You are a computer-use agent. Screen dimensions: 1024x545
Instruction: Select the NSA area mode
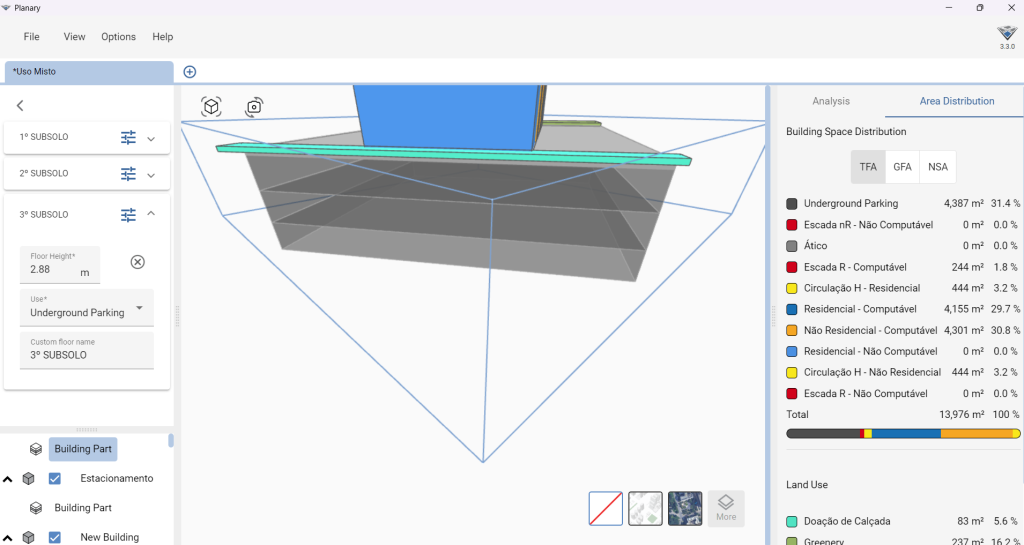[x=938, y=167]
